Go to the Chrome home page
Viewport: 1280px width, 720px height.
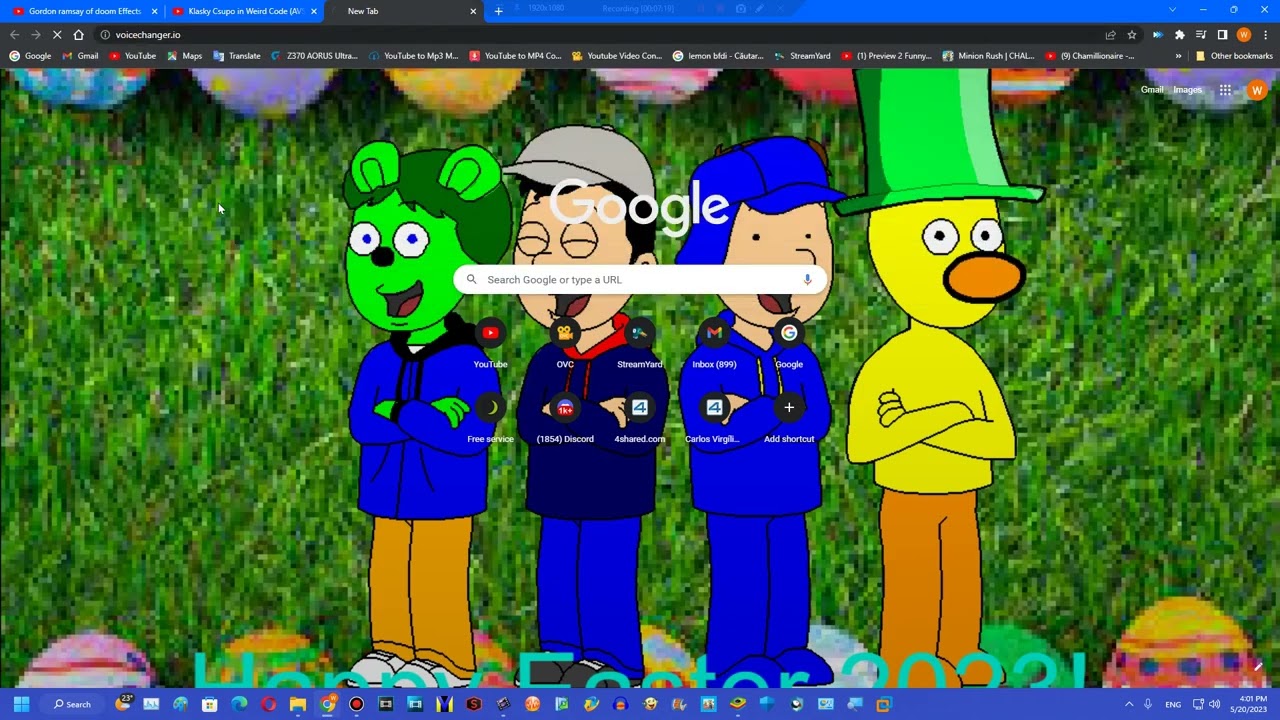click(79, 34)
